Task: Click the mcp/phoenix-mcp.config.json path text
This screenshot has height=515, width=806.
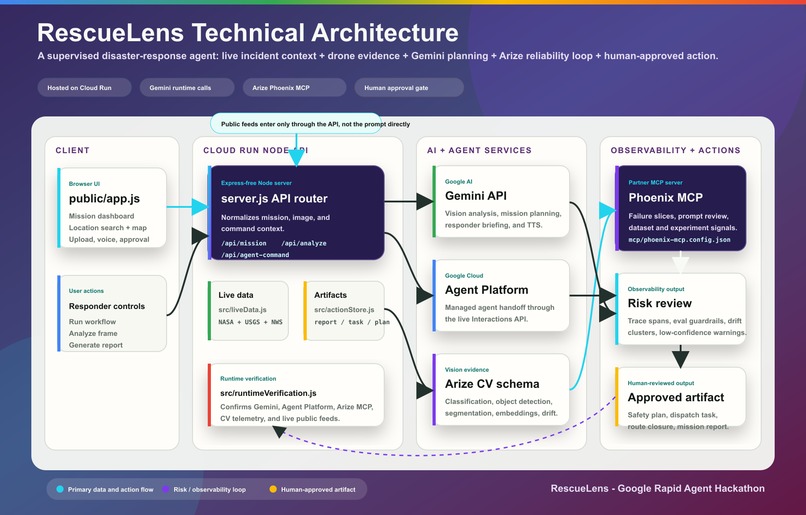Action: pos(679,240)
